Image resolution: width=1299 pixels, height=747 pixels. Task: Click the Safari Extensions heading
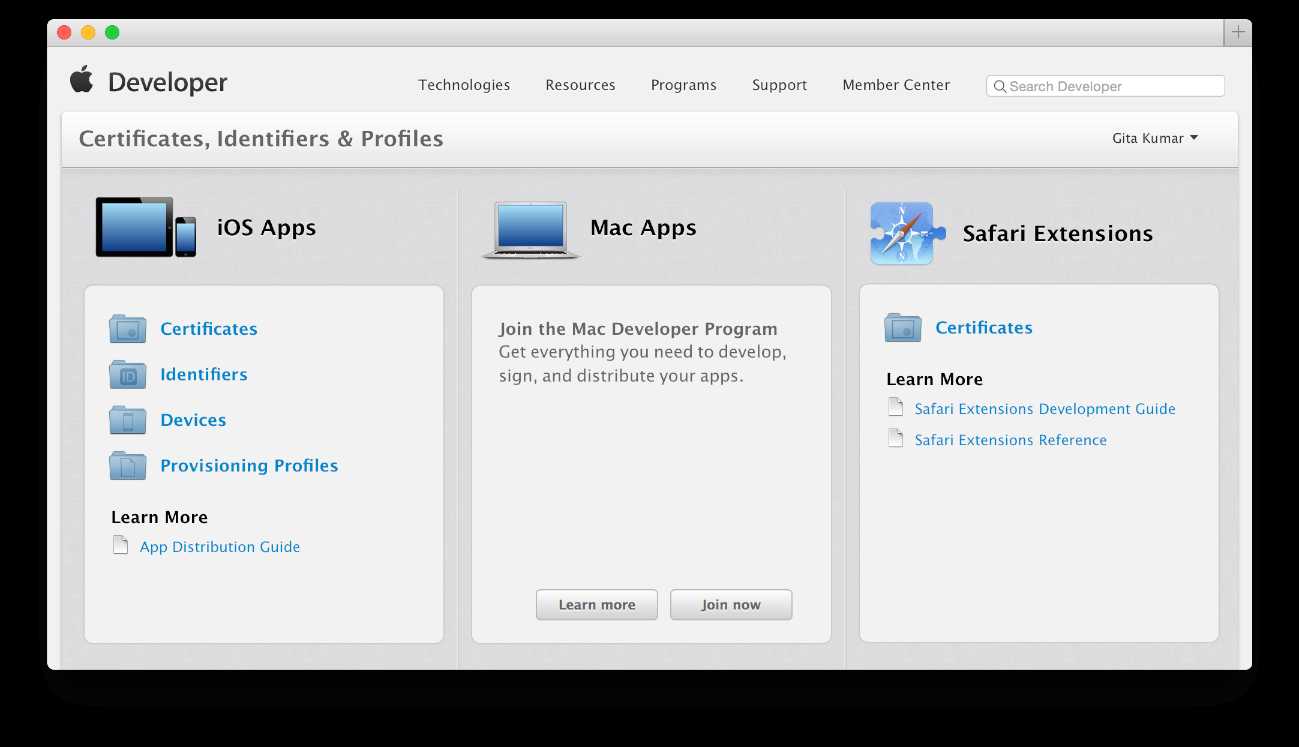coord(1057,234)
